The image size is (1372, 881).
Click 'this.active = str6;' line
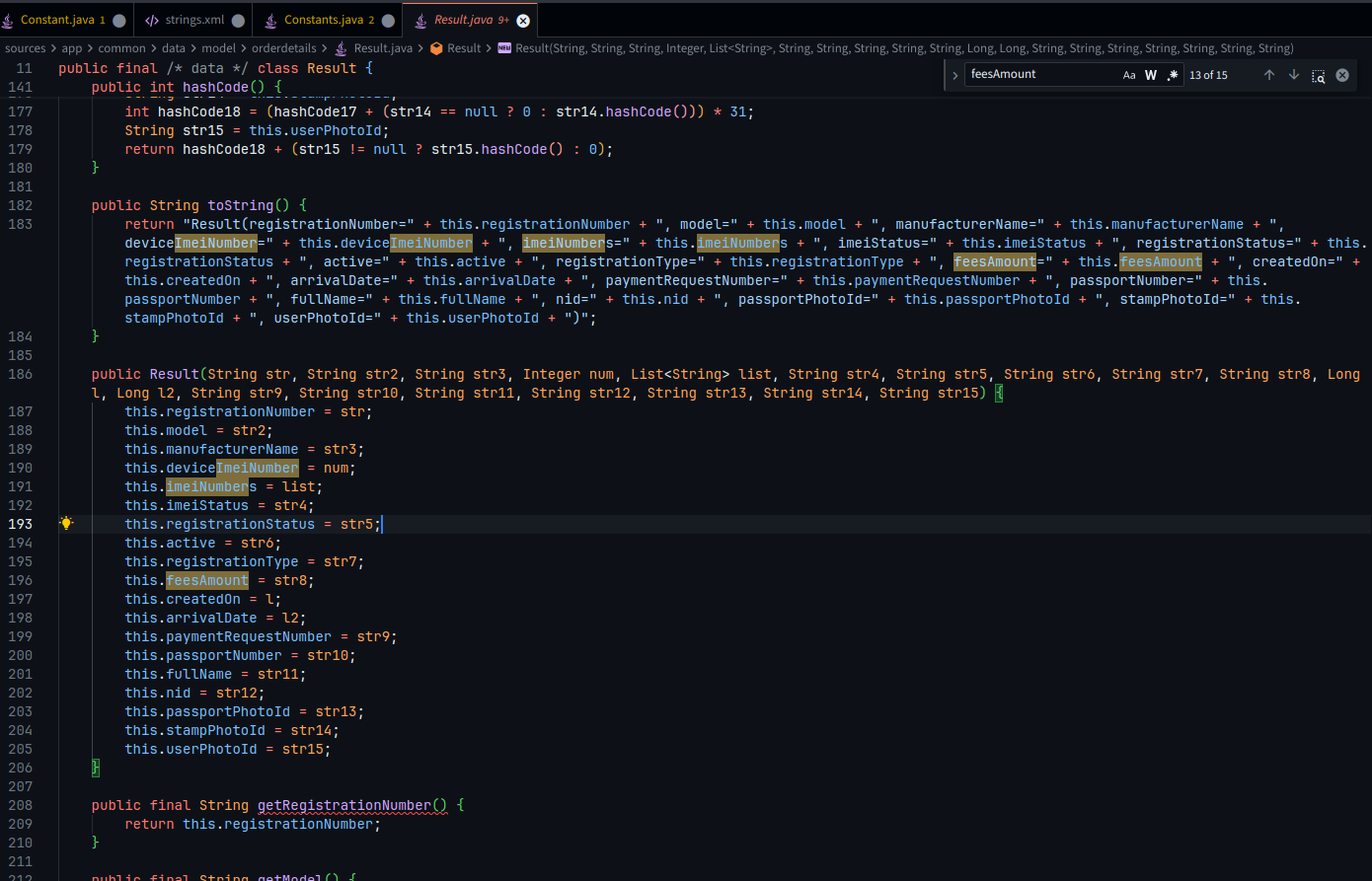pos(202,543)
